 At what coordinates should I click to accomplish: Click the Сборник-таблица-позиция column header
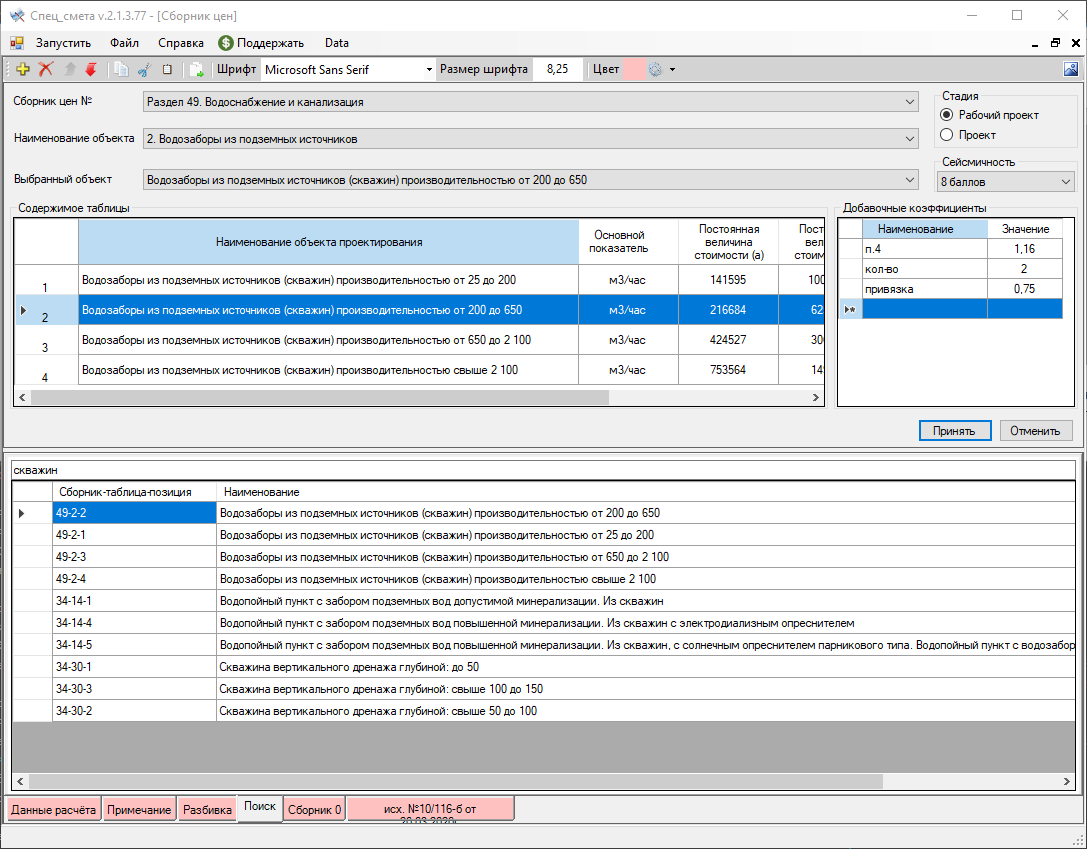pyautogui.click(x=134, y=492)
